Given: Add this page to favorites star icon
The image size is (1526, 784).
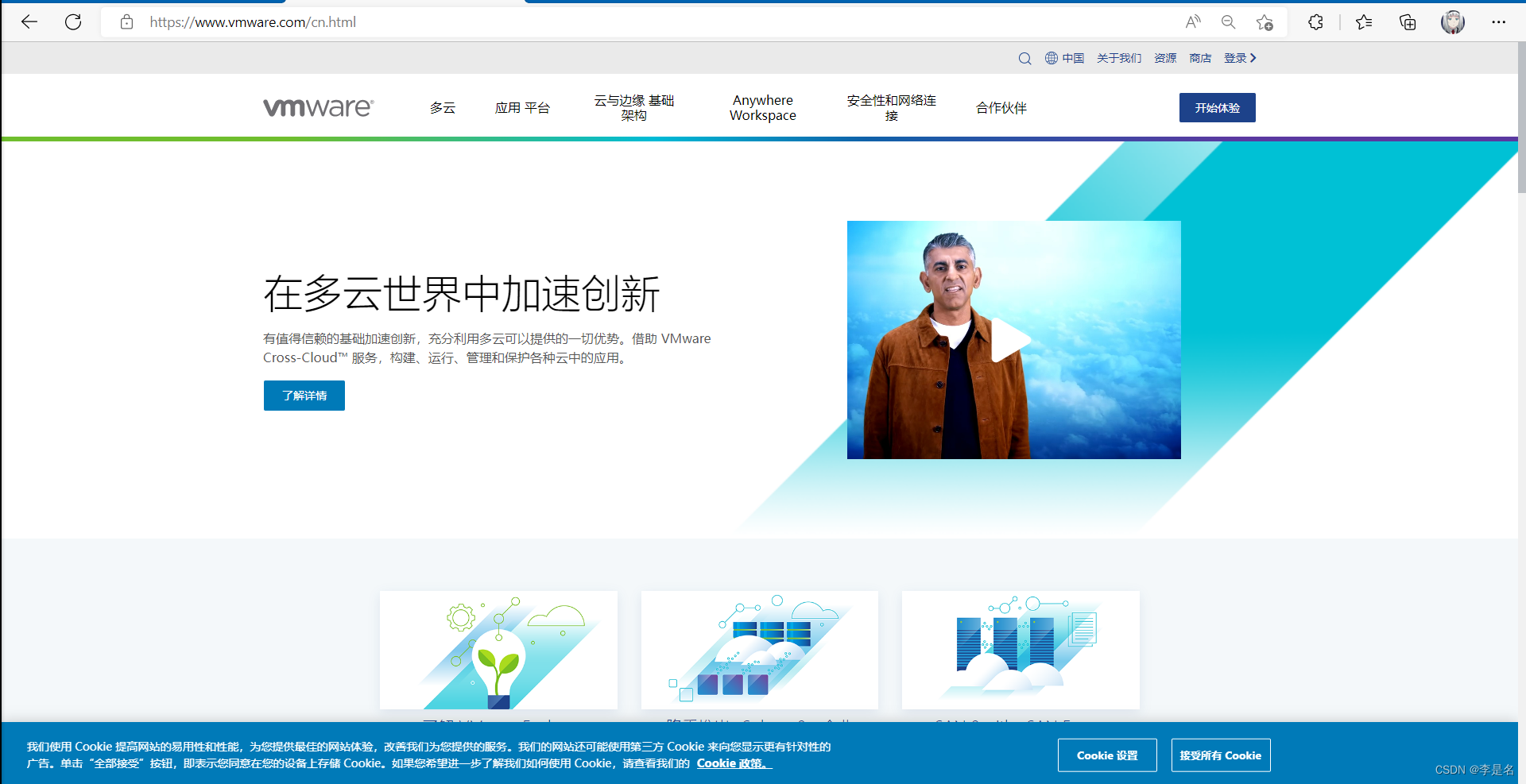Looking at the screenshot, I should point(1265,22).
